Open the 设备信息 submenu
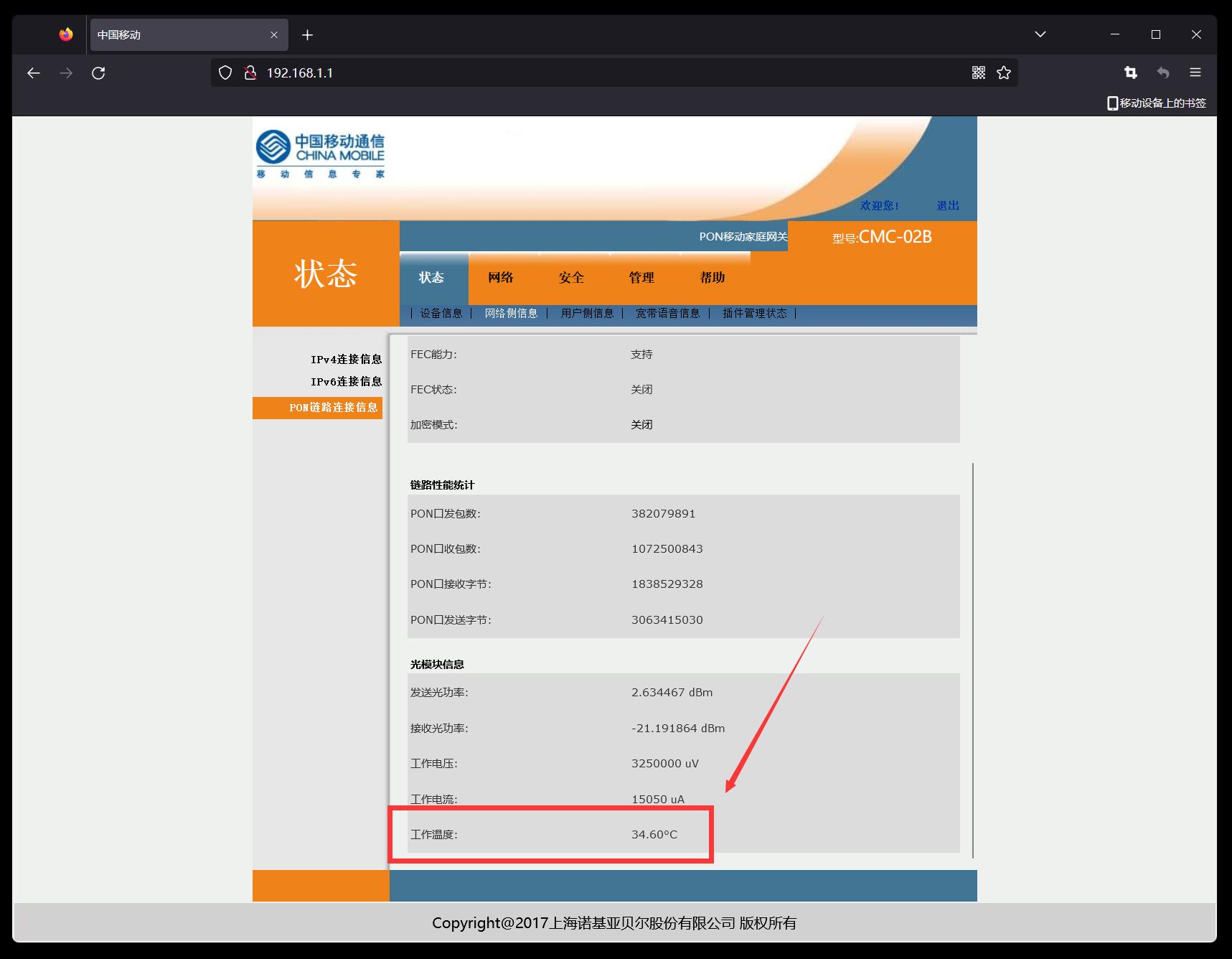The image size is (1232, 959). click(x=441, y=313)
